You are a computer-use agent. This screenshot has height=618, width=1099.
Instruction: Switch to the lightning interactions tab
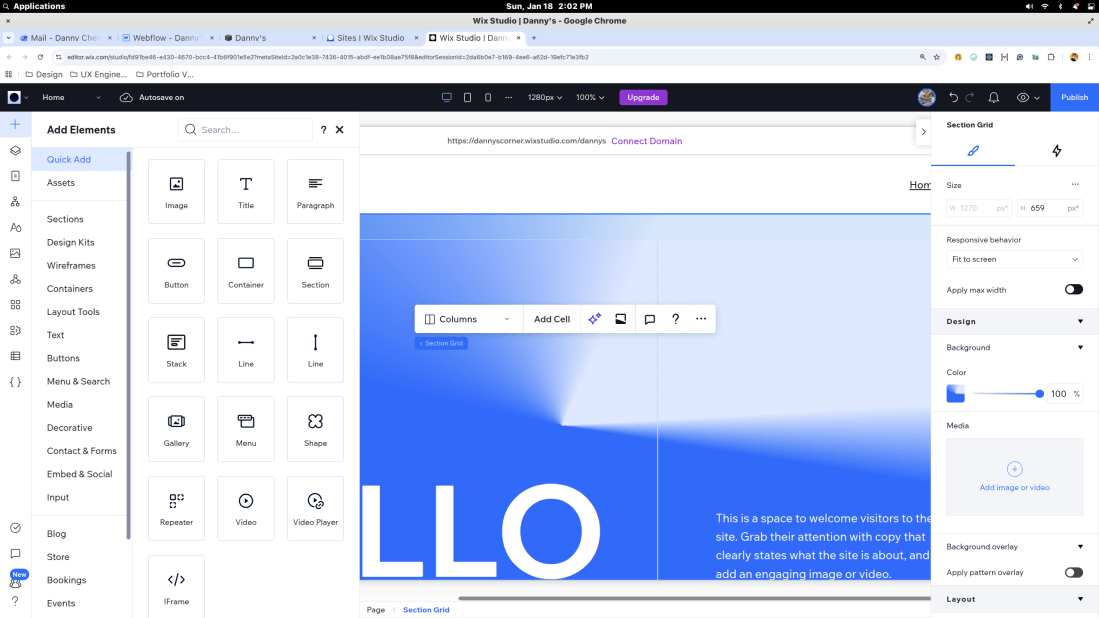[x=1056, y=151]
